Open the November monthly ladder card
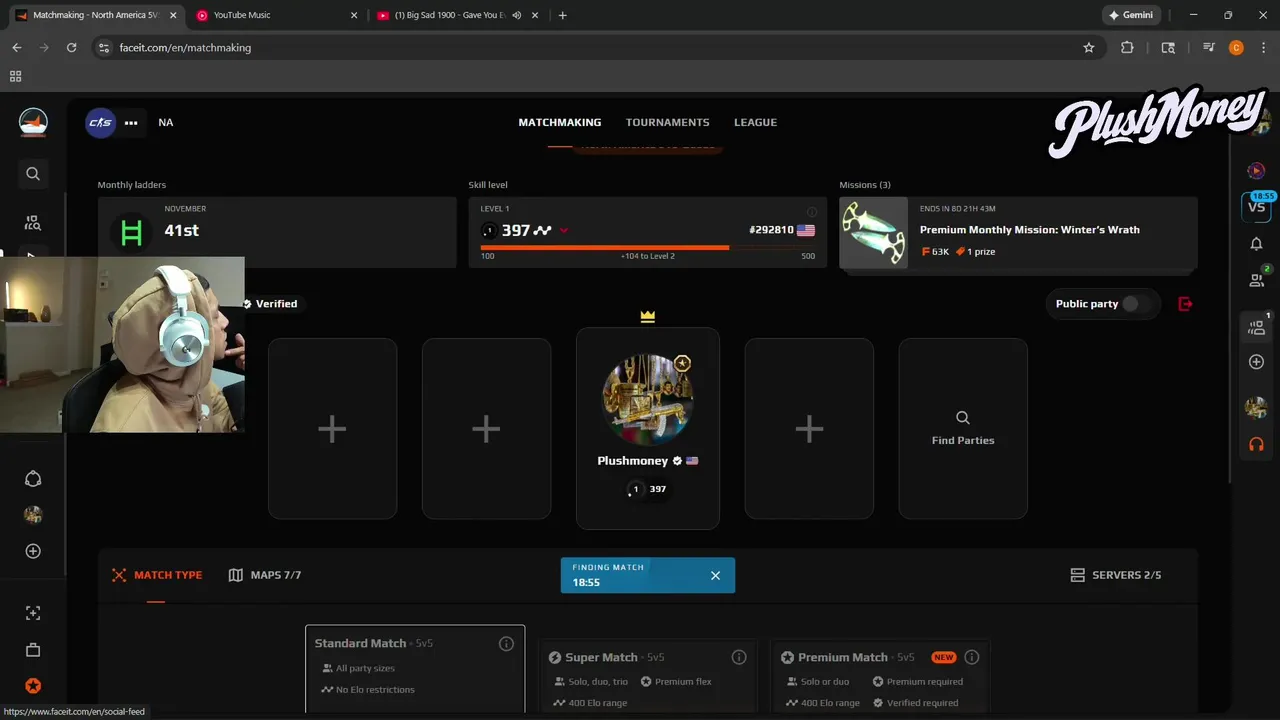The height and width of the screenshot is (720, 1280). point(277,232)
